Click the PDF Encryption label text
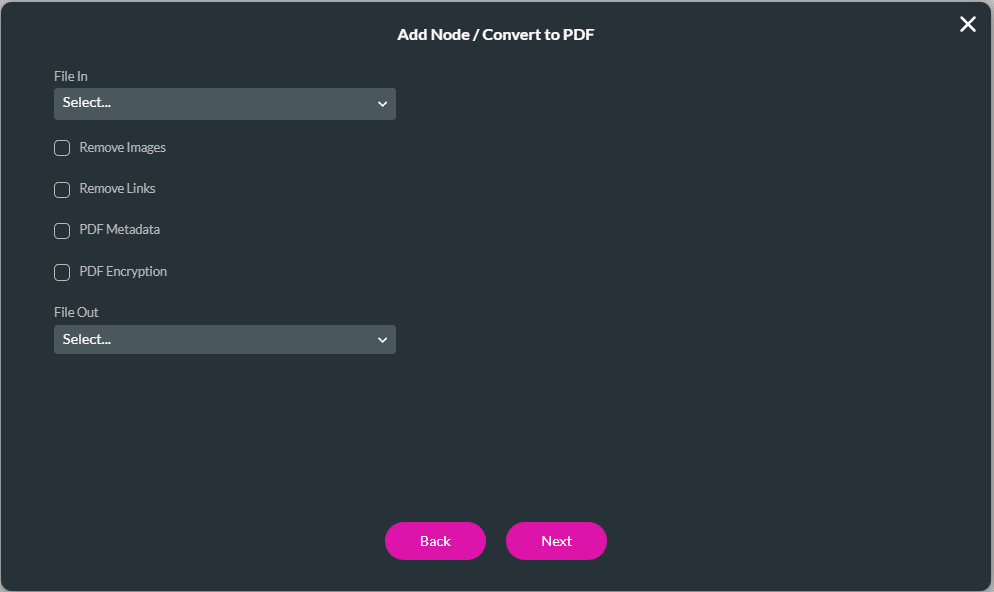The width and height of the screenshot is (994, 592). 123,272
